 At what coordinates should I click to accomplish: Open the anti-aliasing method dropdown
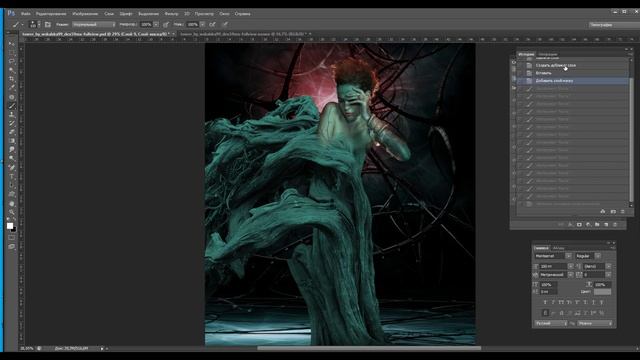(x=595, y=323)
